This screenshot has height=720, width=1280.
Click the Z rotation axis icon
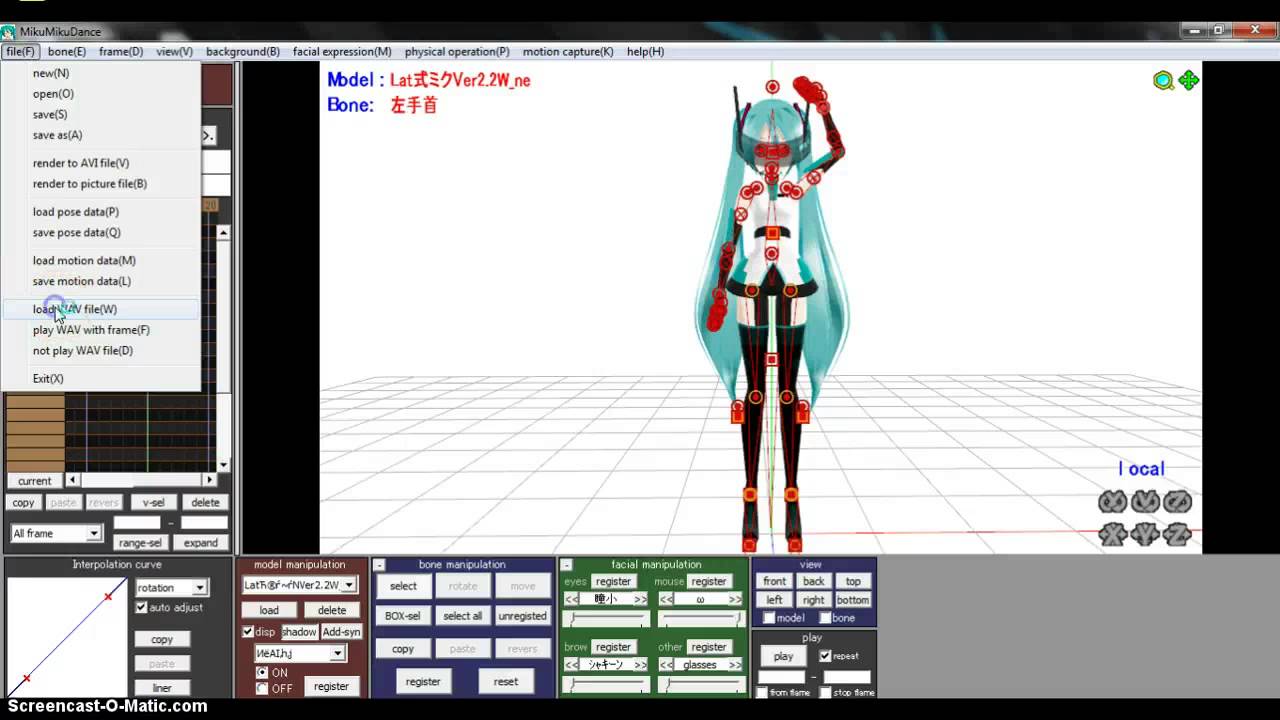click(1177, 502)
